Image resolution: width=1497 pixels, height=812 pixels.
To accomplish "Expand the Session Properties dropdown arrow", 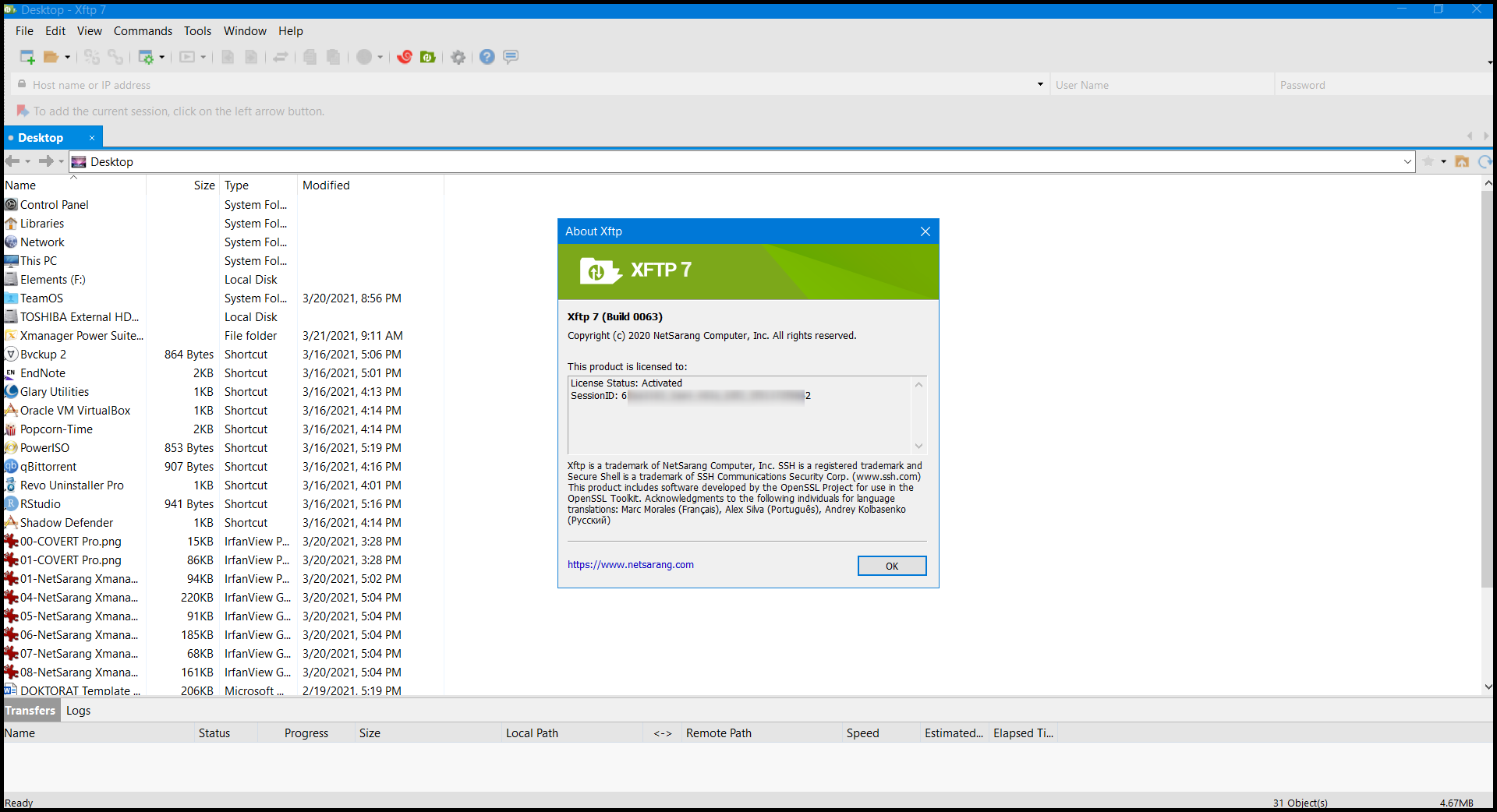I will tap(162, 57).
